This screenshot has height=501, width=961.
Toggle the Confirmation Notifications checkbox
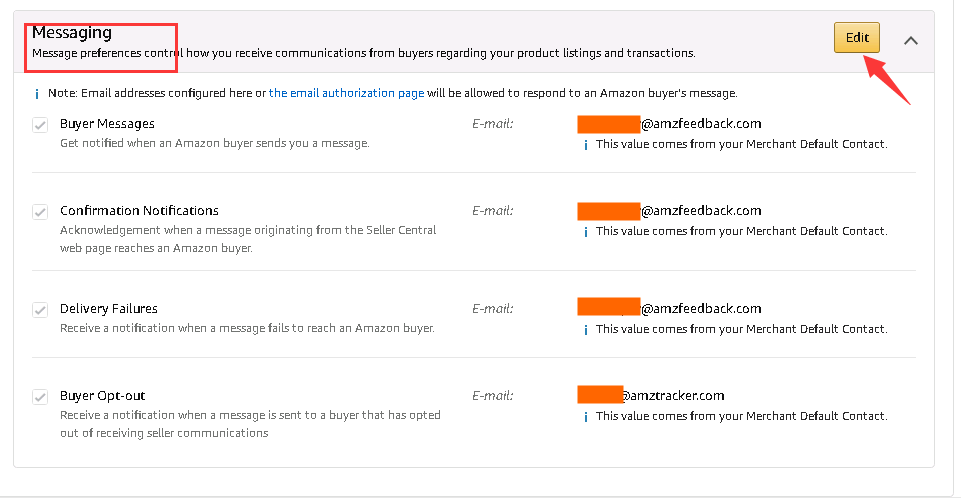(x=40, y=212)
